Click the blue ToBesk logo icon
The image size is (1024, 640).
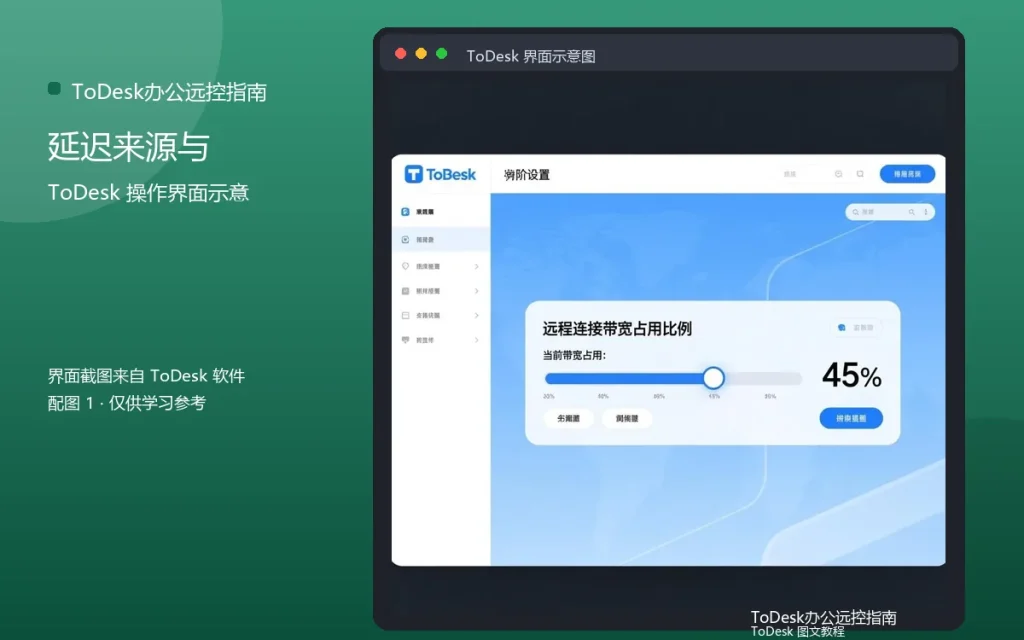point(413,174)
